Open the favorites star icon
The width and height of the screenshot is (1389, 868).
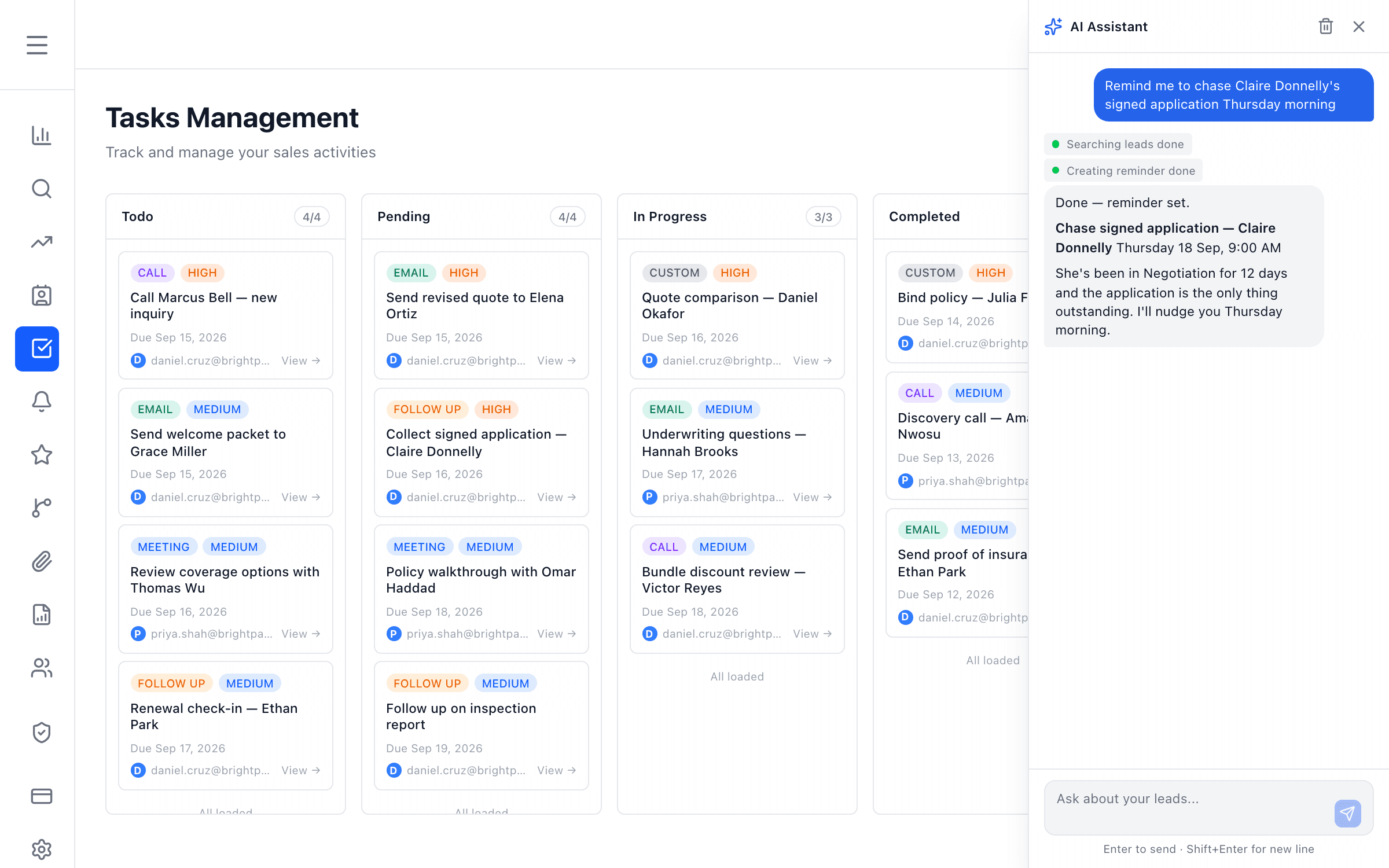point(42,455)
